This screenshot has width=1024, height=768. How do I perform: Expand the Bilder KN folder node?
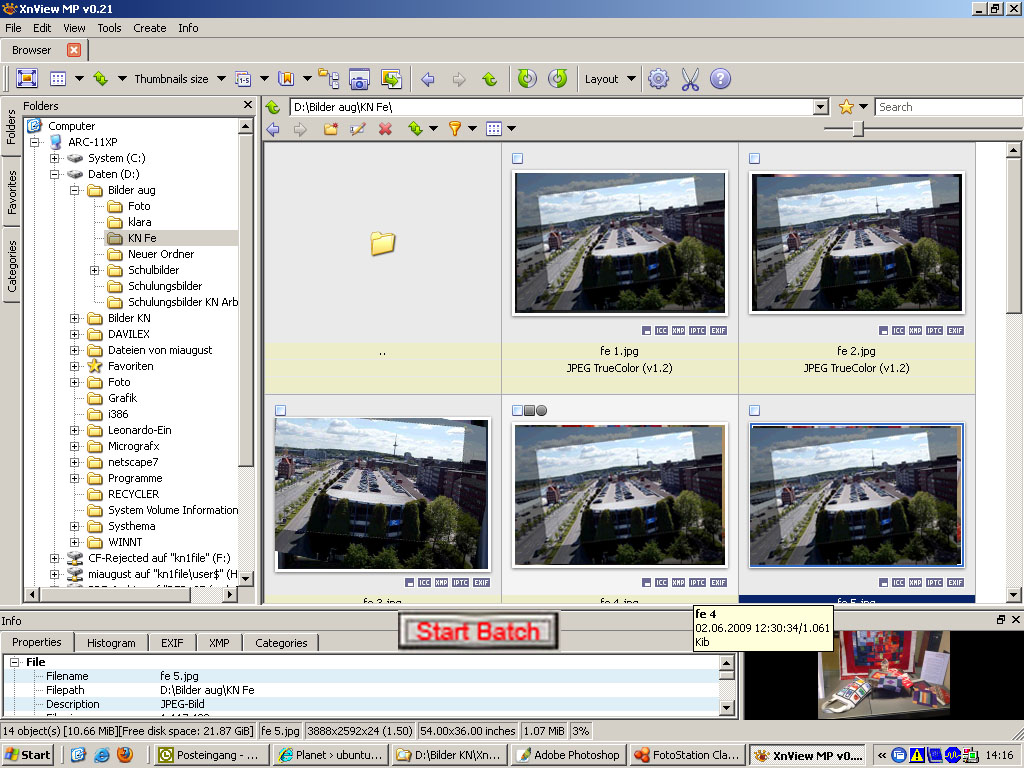tap(74, 319)
